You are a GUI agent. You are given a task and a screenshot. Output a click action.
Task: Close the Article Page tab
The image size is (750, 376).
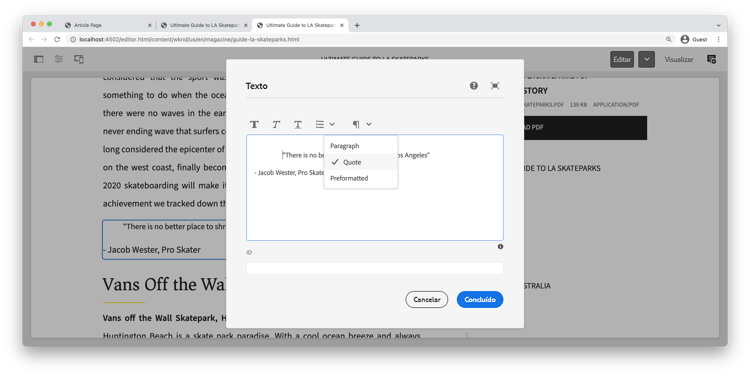149,25
